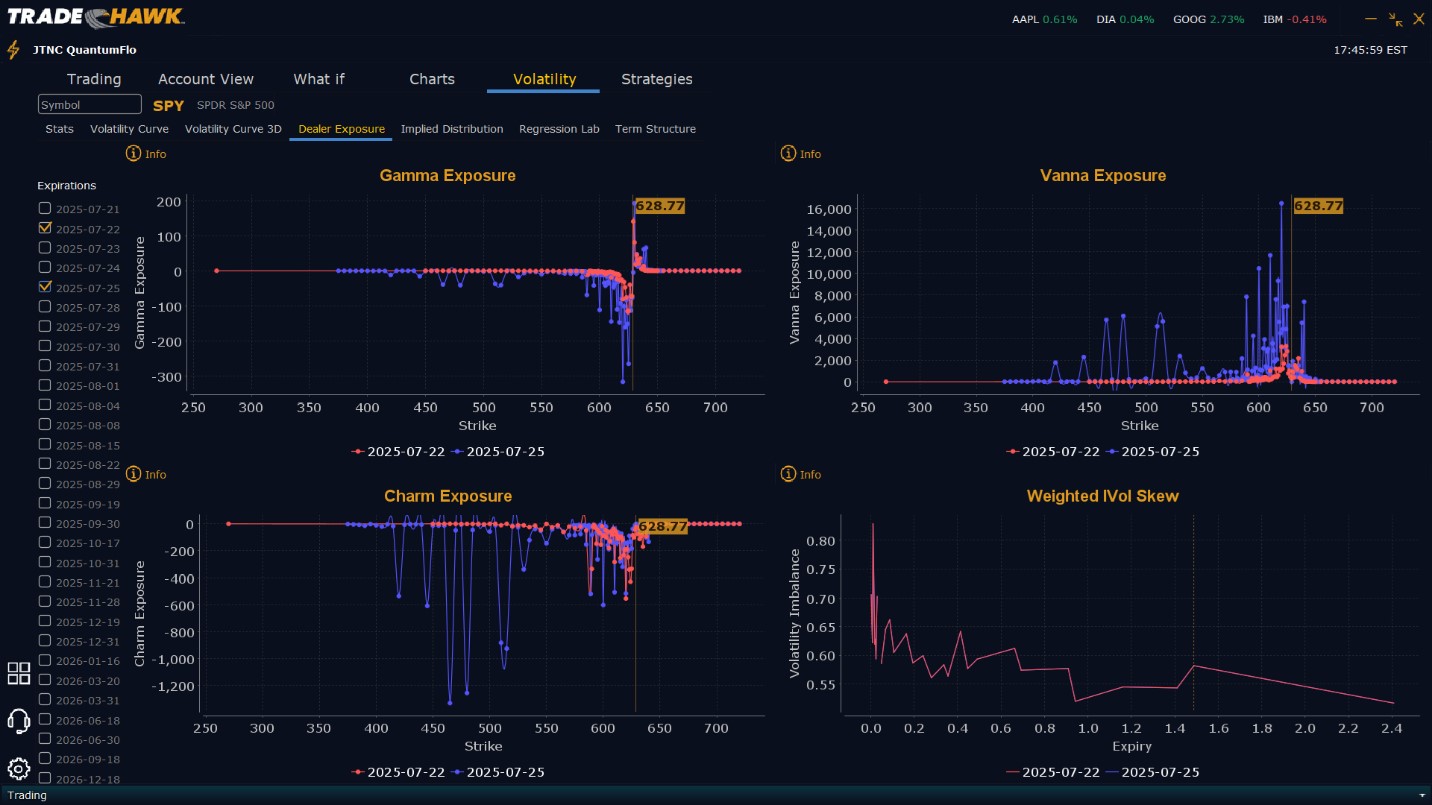Open the grid layout icon in left sidebar
The width and height of the screenshot is (1432, 805).
point(19,673)
